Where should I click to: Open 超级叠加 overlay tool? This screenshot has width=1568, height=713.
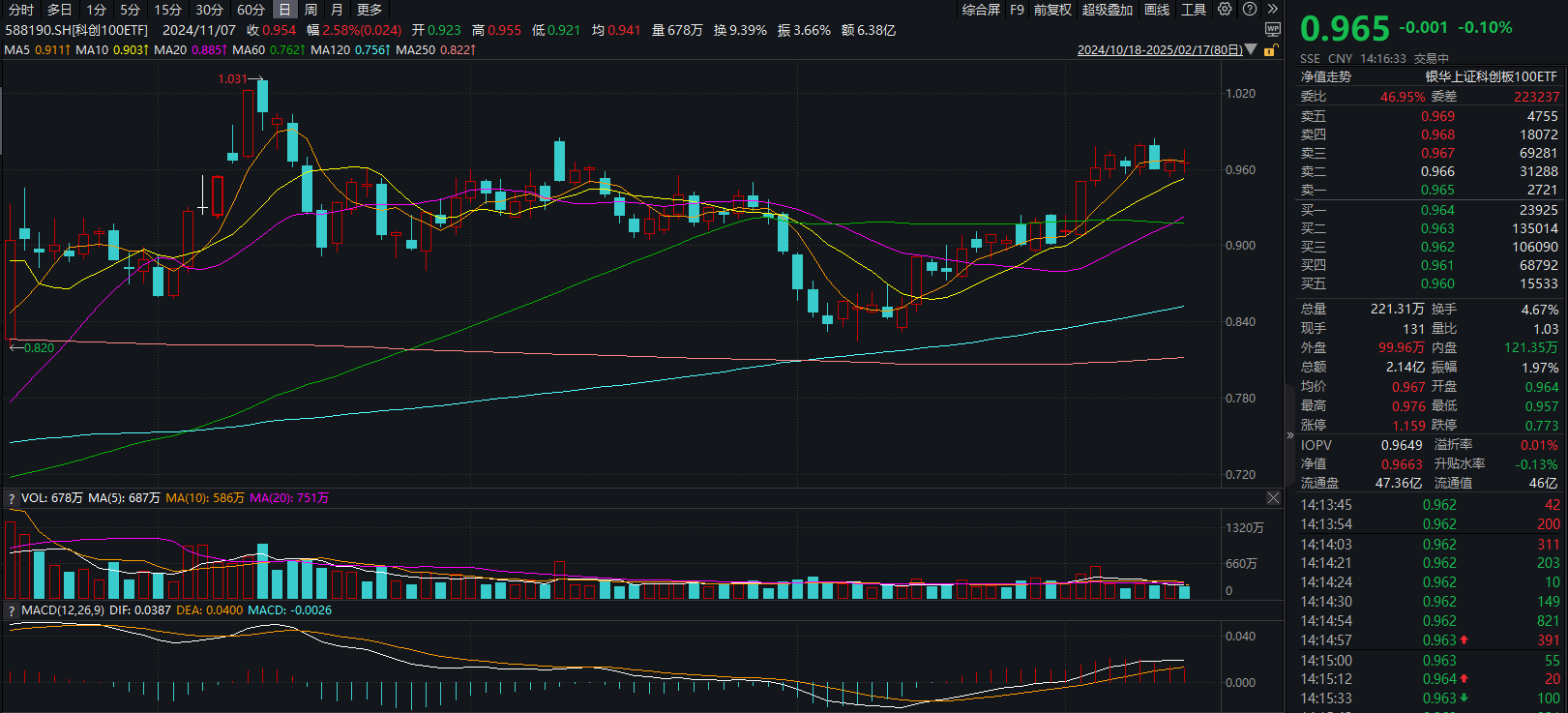pos(1107,10)
